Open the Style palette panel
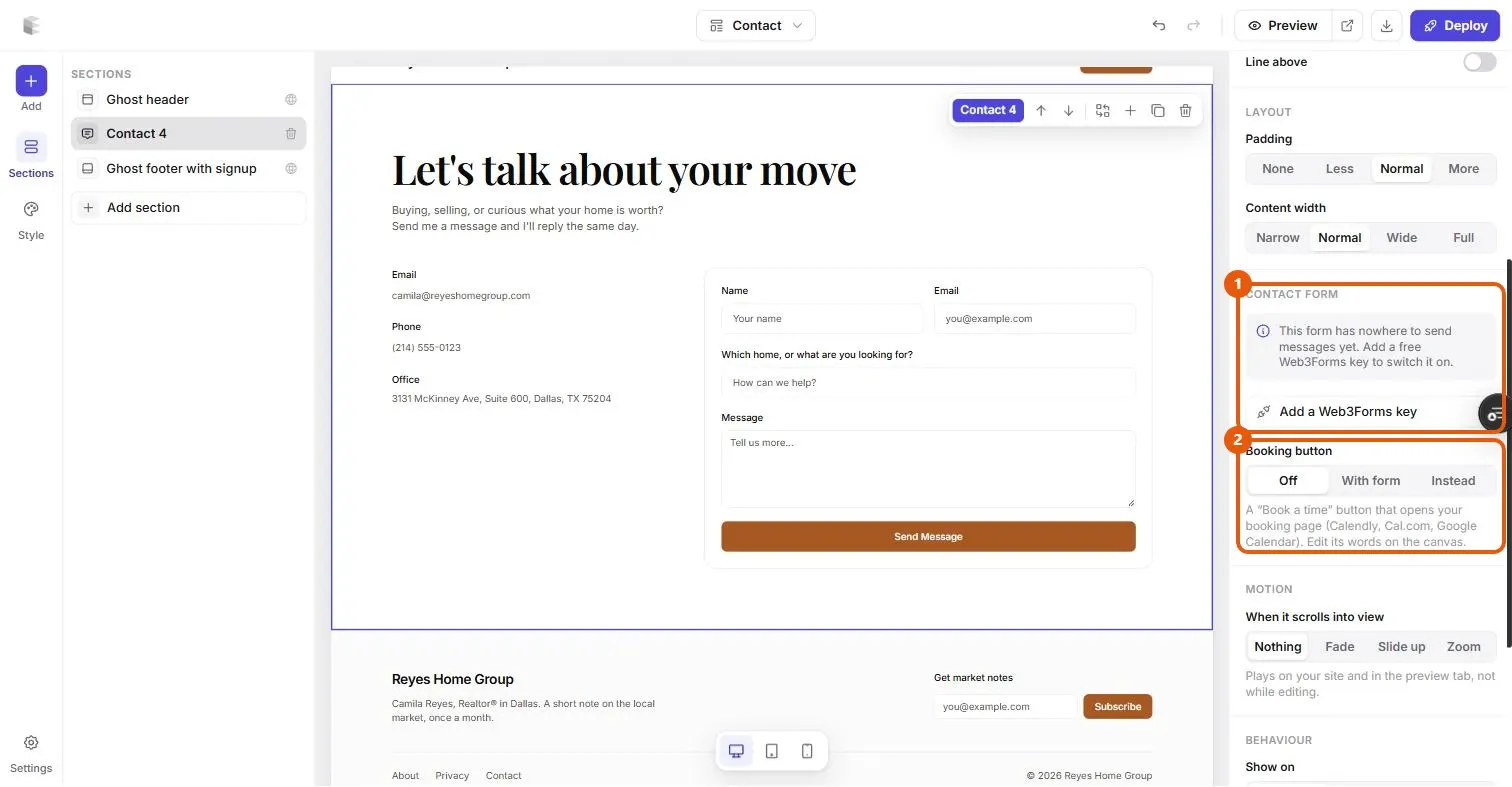Screen dimensions: 1512x787 click(31, 220)
